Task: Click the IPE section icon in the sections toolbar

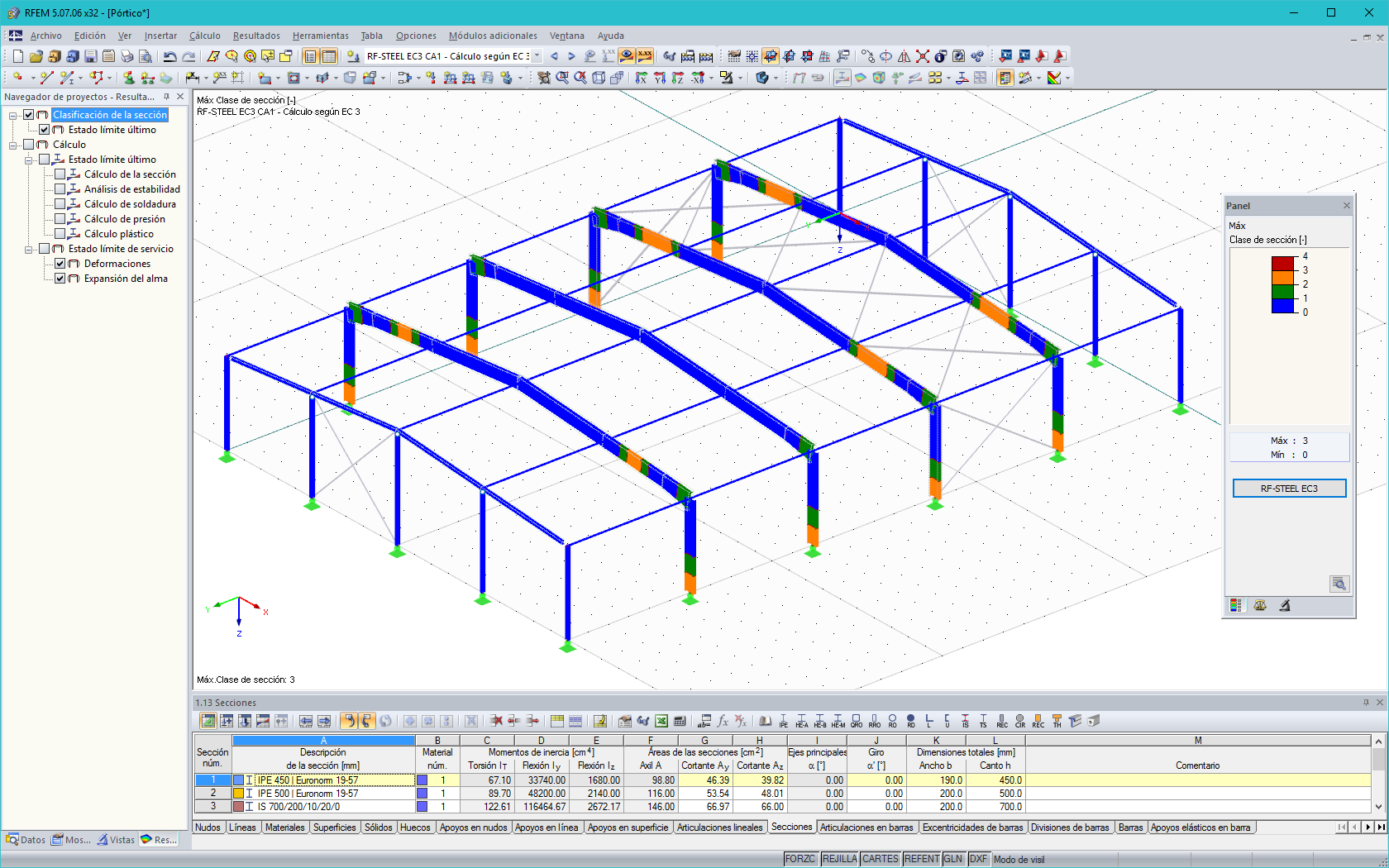Action: click(x=783, y=721)
